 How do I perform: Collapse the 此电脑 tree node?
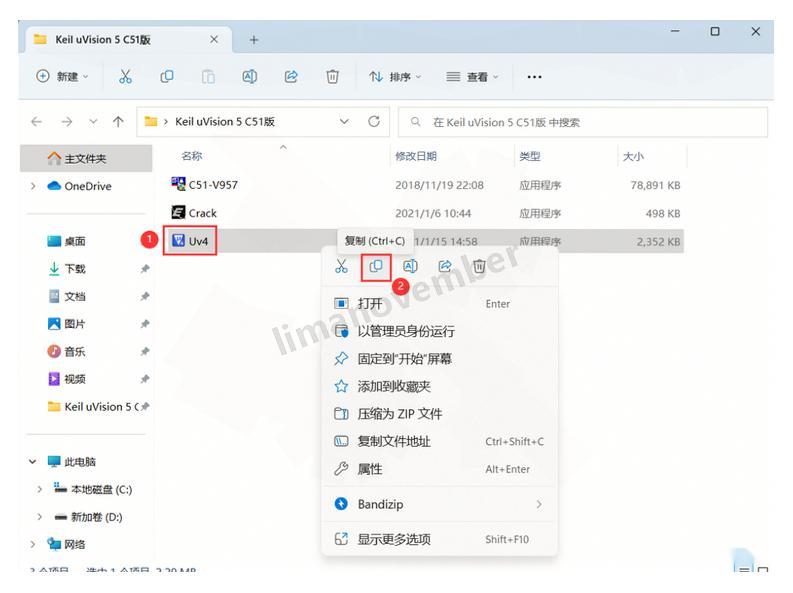[x=33, y=462]
